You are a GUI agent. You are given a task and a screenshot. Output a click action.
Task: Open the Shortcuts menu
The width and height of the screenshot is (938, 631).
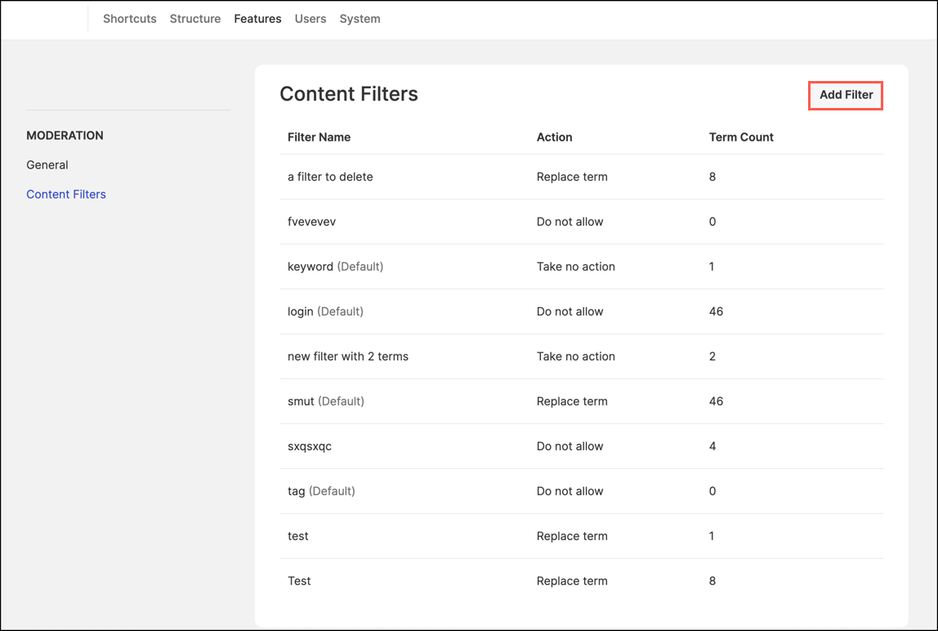pos(129,19)
